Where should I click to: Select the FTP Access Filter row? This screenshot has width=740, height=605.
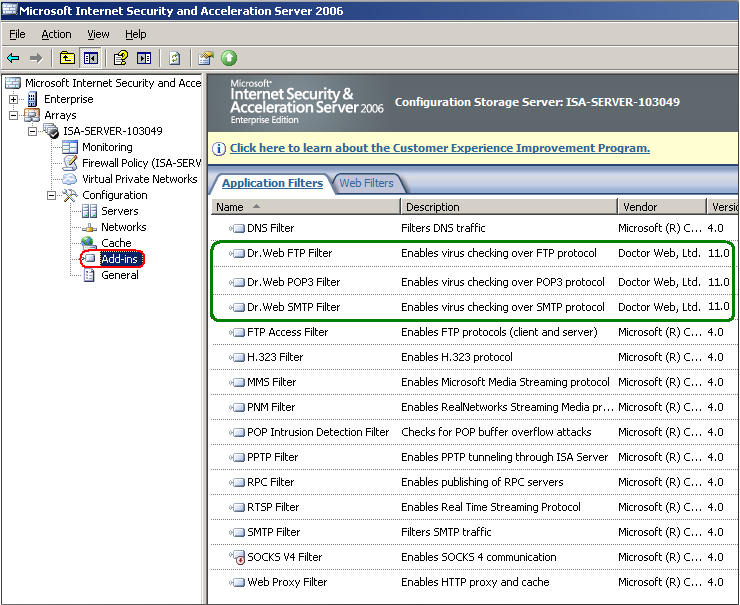point(474,332)
